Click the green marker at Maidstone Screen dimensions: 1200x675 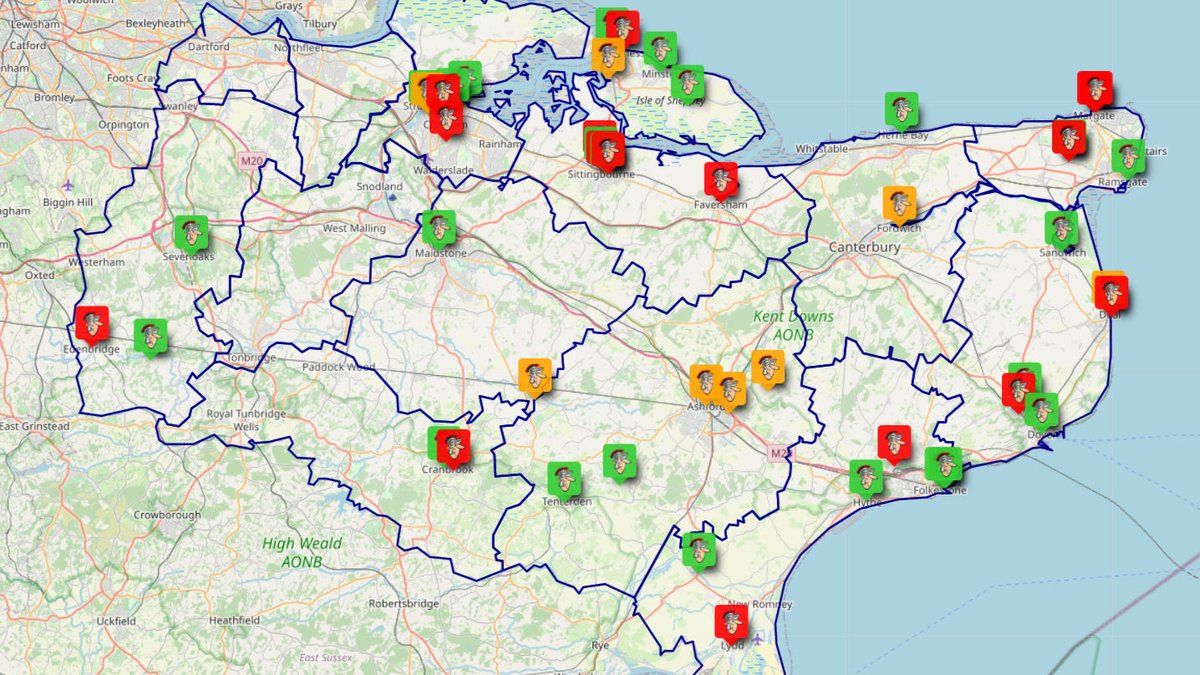point(438,228)
